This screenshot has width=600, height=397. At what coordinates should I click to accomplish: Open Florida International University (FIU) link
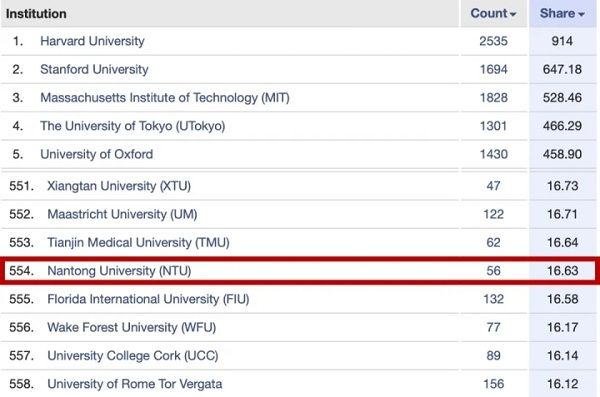tap(148, 299)
